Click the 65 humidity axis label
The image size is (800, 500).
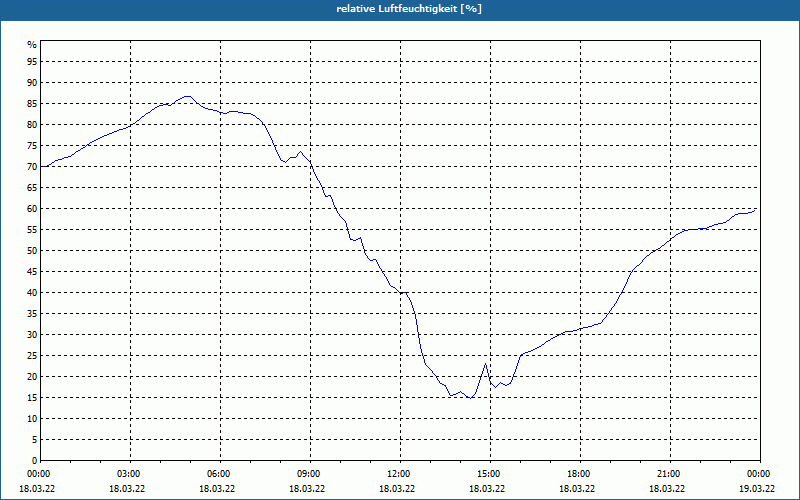32,188
